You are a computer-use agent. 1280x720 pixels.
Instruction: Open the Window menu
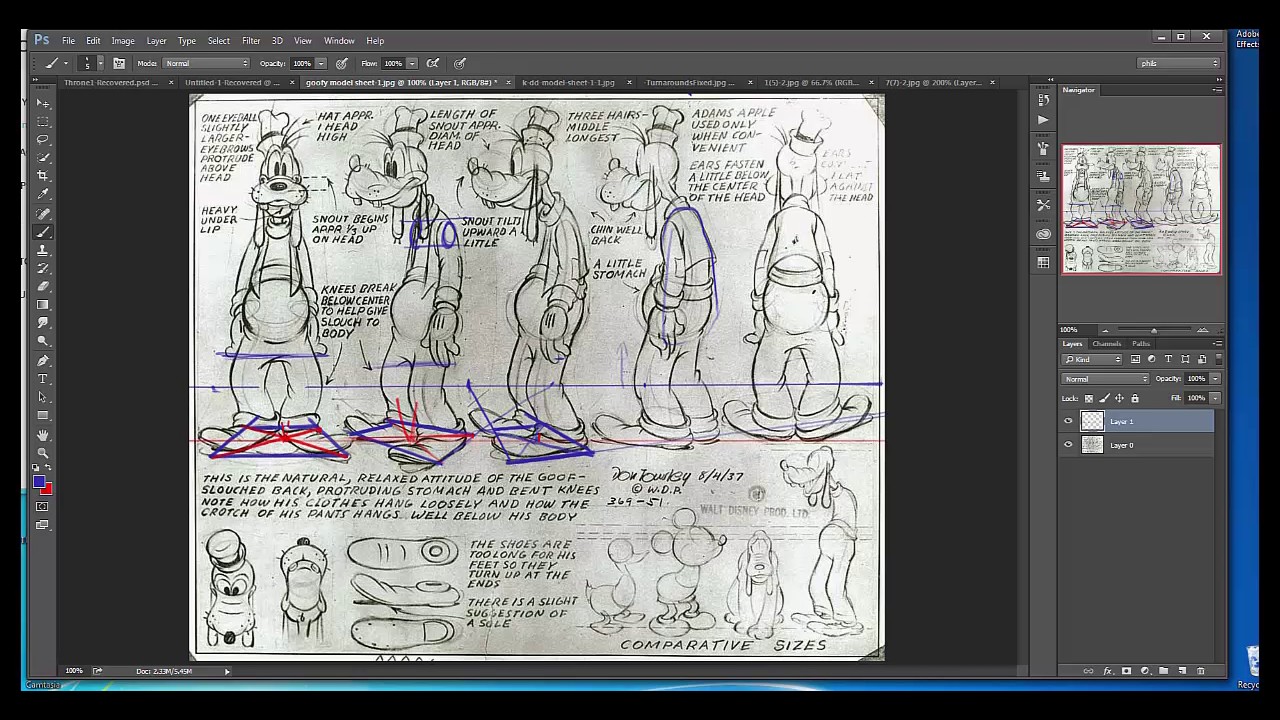339,41
